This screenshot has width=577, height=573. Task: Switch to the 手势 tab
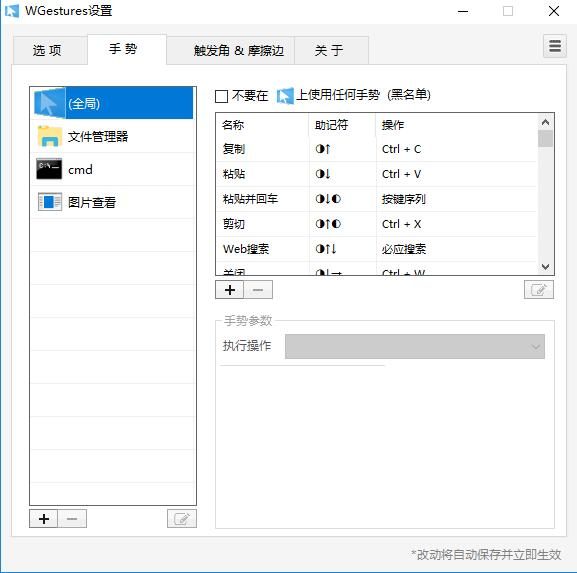127,49
